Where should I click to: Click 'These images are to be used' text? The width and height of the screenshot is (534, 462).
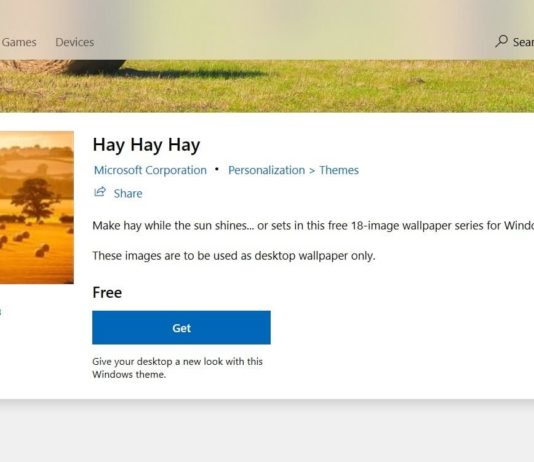(x=234, y=256)
